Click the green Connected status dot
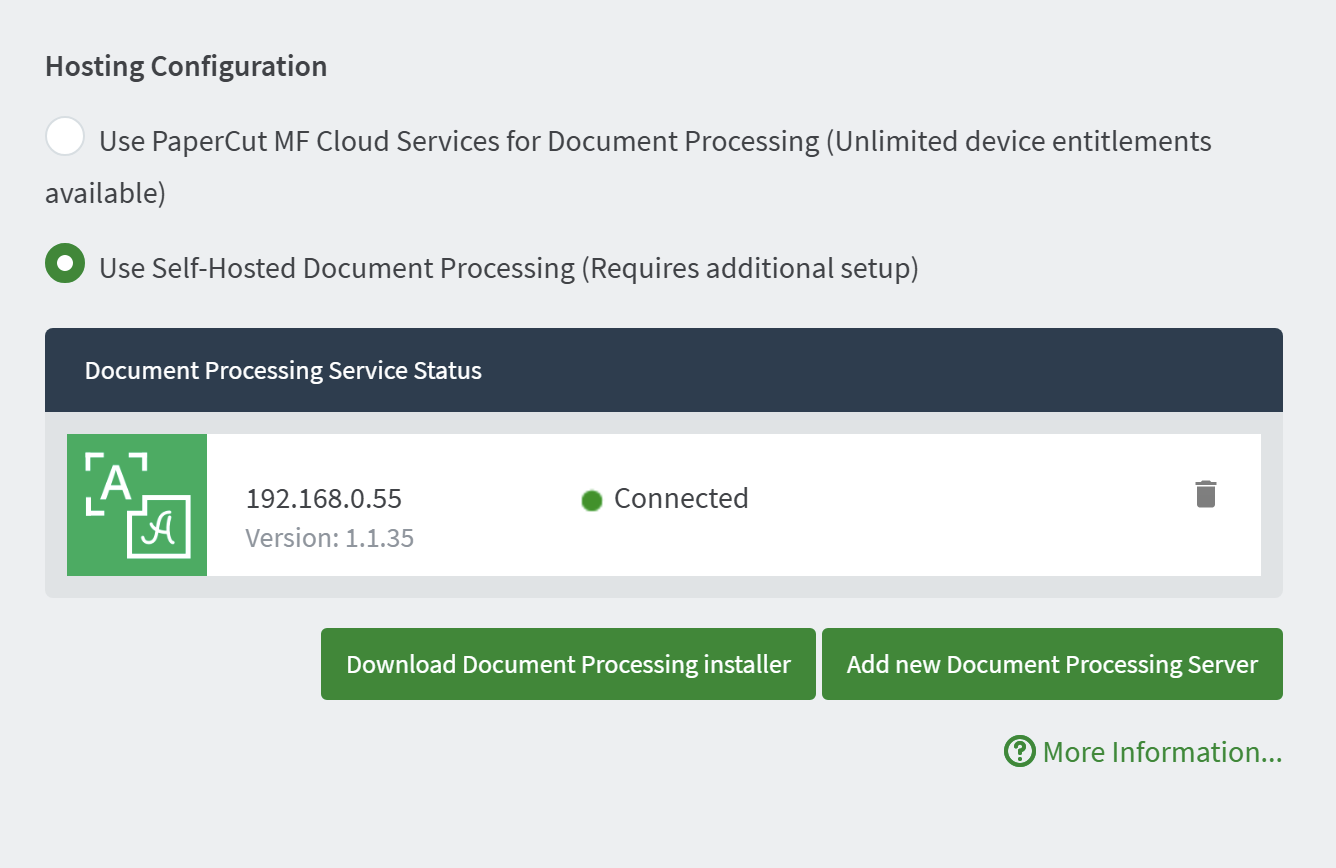 click(x=591, y=500)
